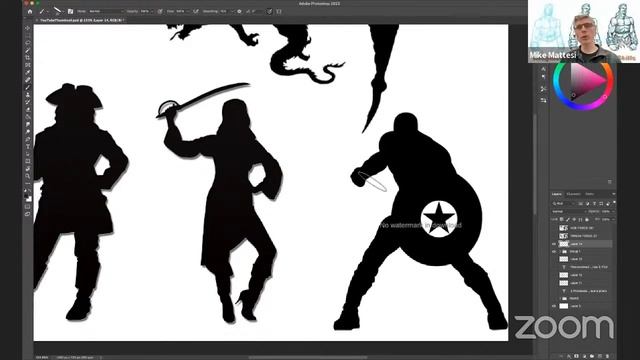Image resolution: width=640 pixels, height=360 pixels.
Task: Switch to the Paths tab
Action: point(589,194)
